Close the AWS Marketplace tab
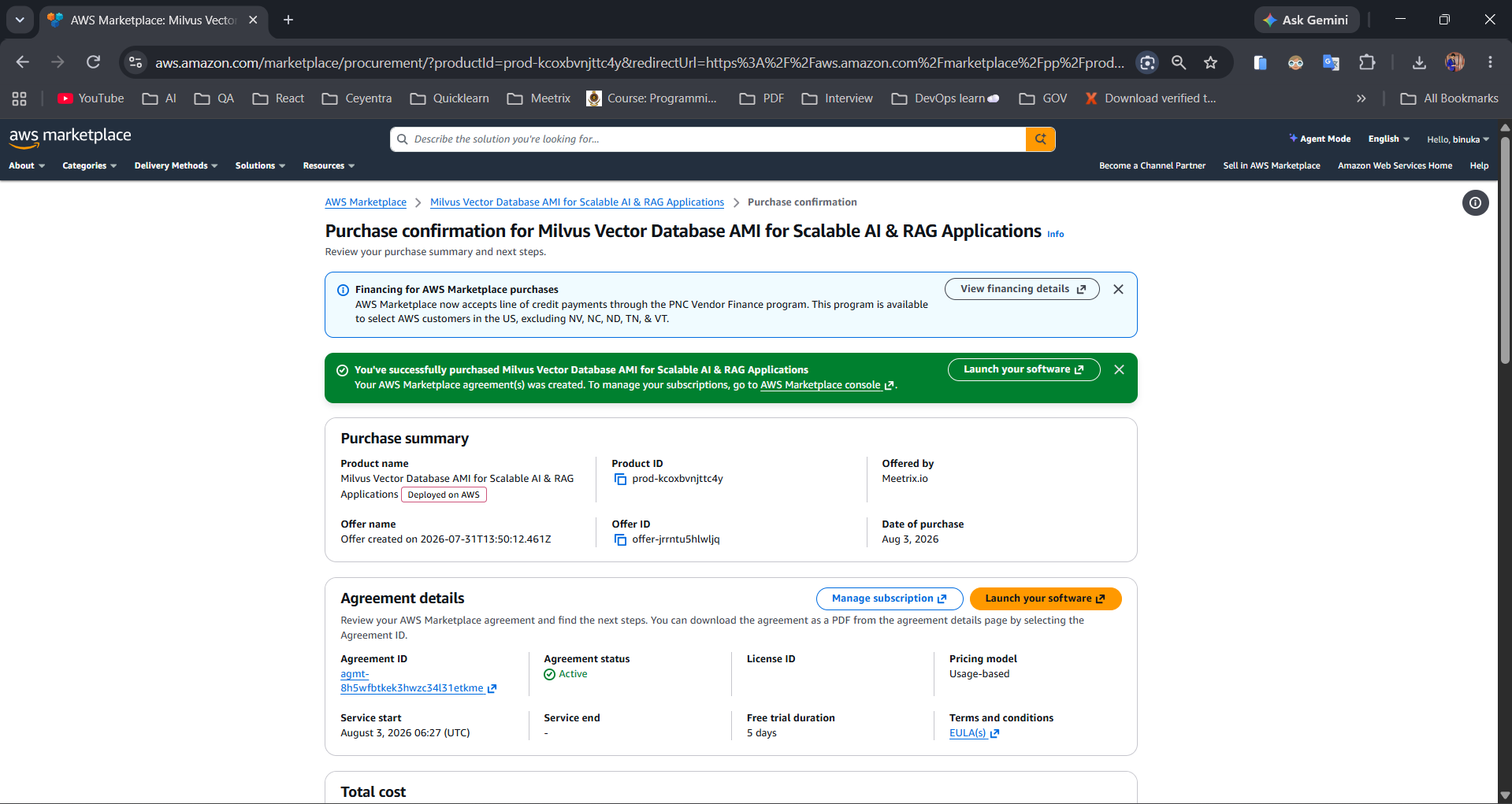 pyautogui.click(x=253, y=20)
